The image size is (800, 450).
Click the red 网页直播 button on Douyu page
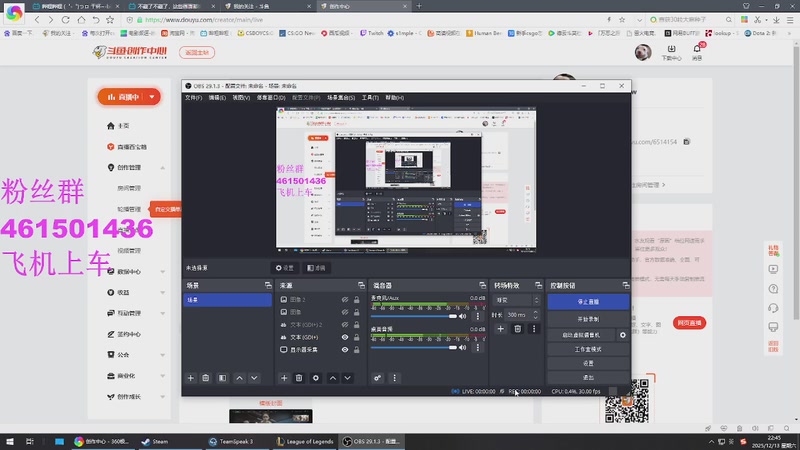click(689, 323)
